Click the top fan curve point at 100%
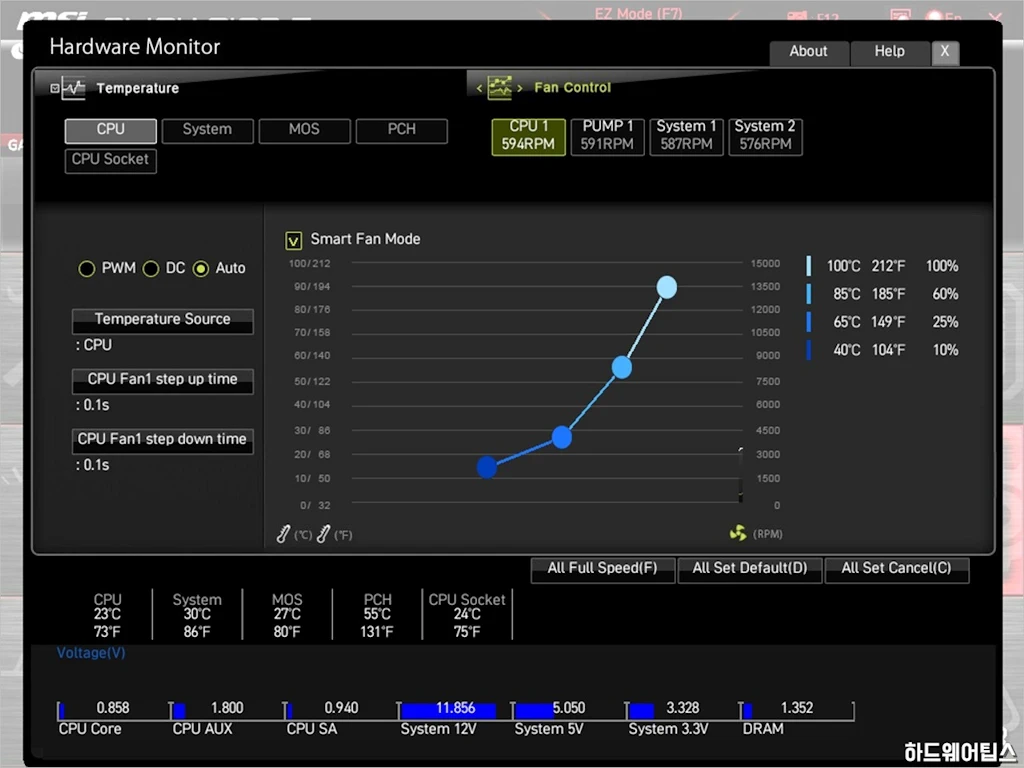Image resolution: width=1024 pixels, height=768 pixels. coord(667,287)
